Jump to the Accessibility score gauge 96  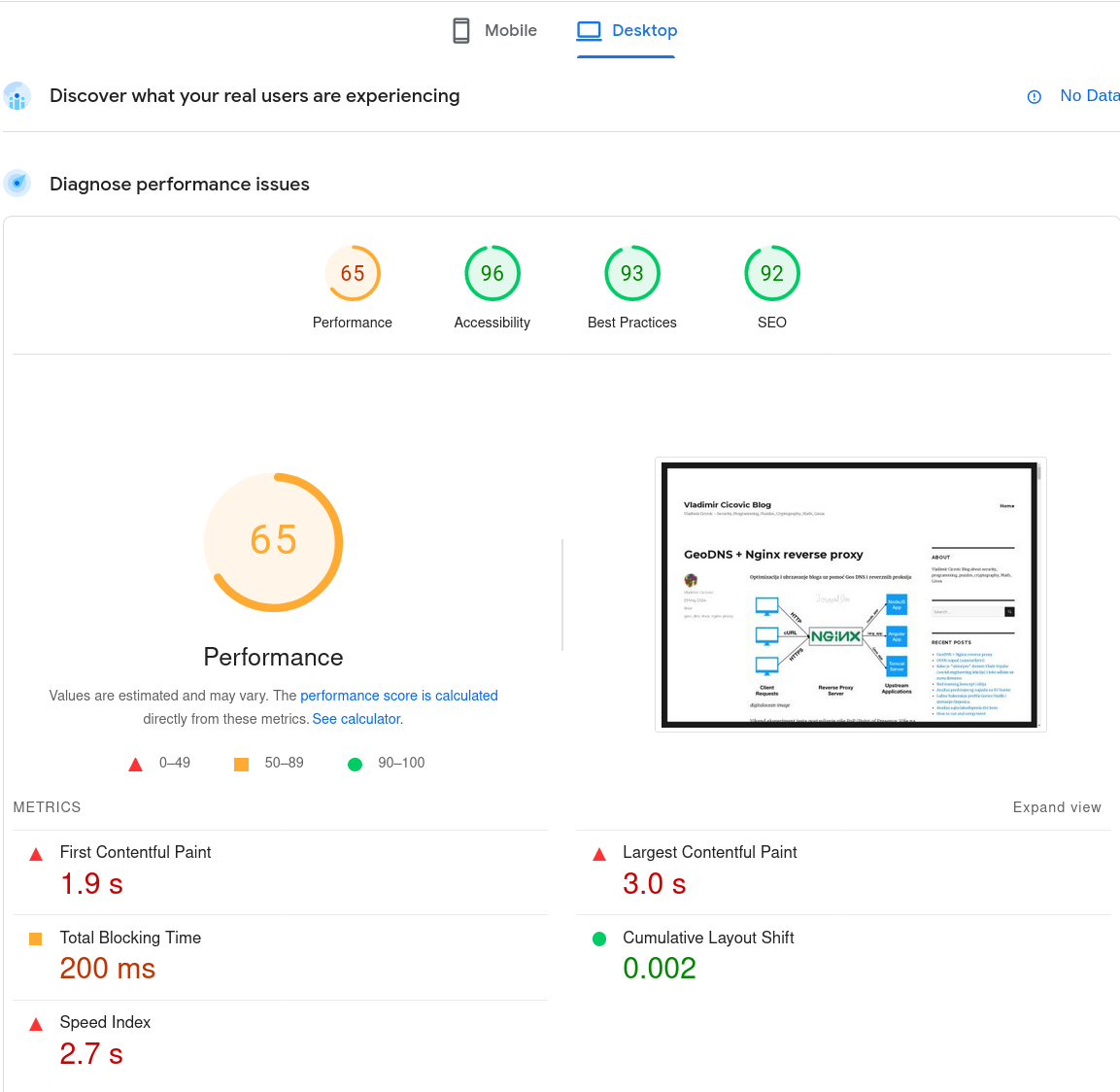click(492, 273)
